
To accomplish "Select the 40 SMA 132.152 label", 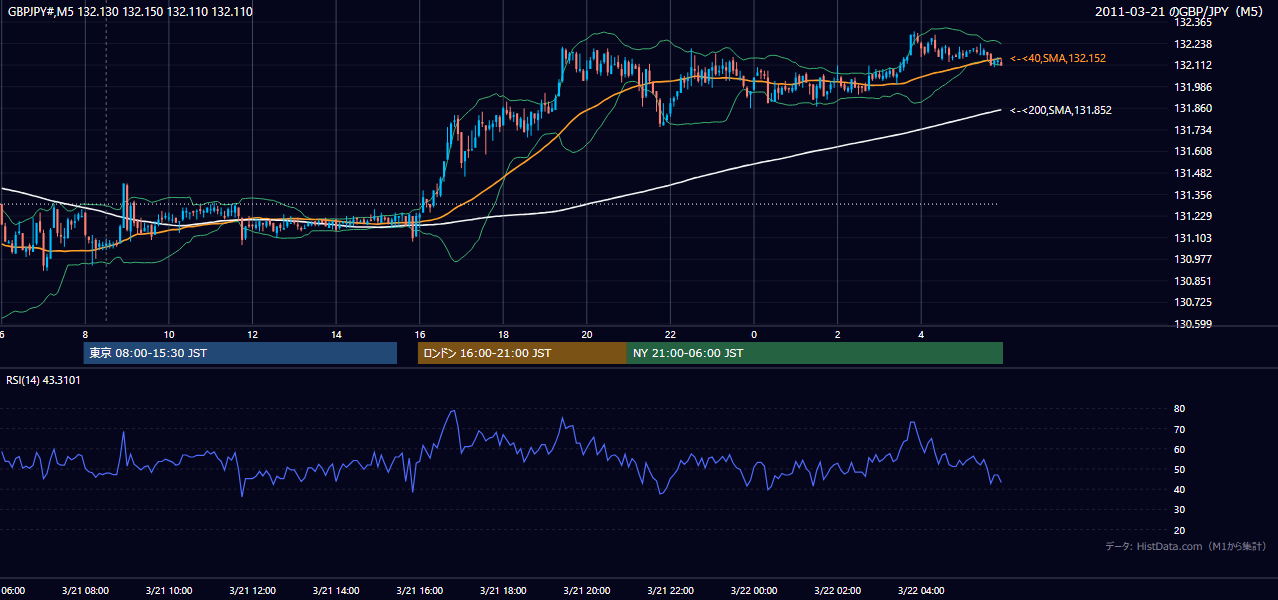I will pyautogui.click(x=1058, y=59).
